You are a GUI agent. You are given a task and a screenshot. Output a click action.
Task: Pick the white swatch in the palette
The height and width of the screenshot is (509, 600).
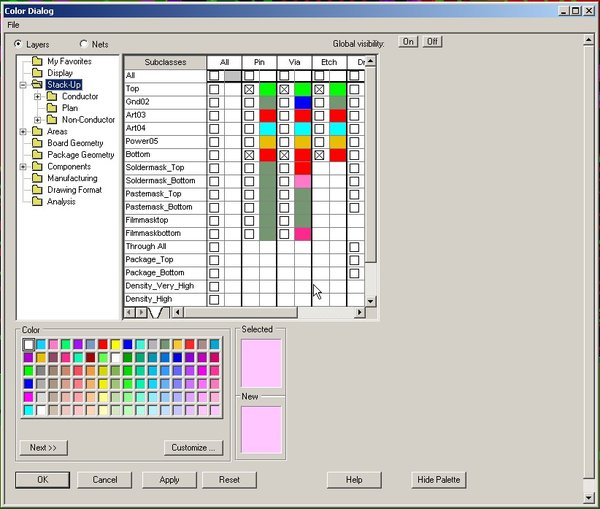[x=29, y=344]
